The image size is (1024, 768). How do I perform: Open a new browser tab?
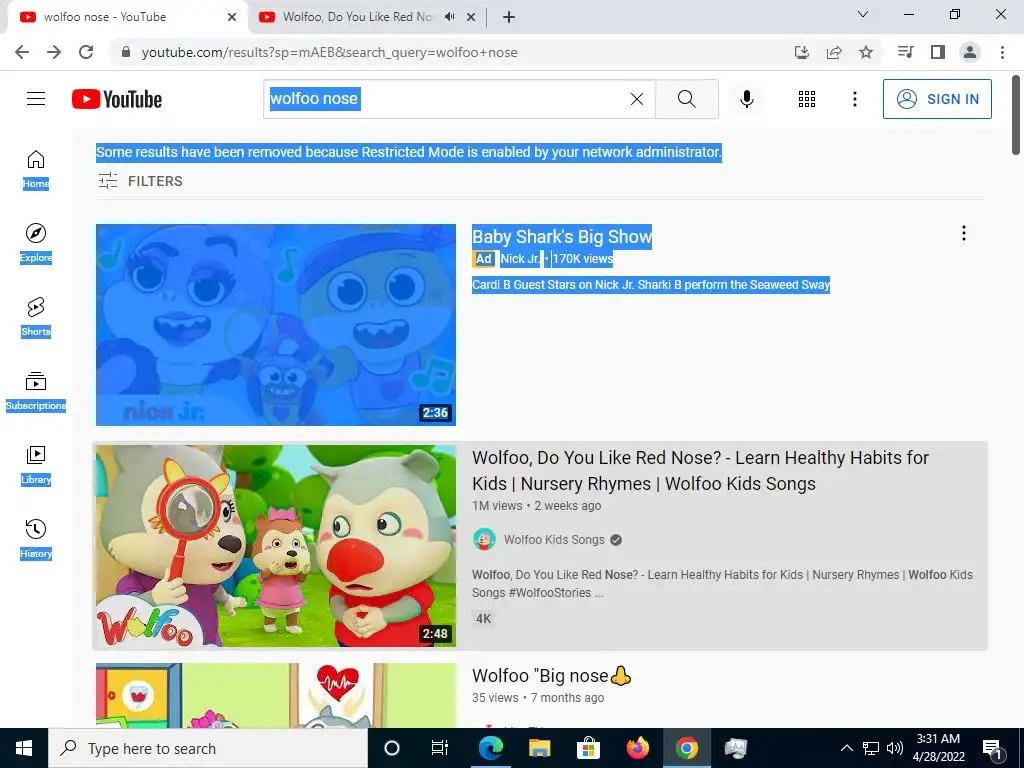pos(509,17)
